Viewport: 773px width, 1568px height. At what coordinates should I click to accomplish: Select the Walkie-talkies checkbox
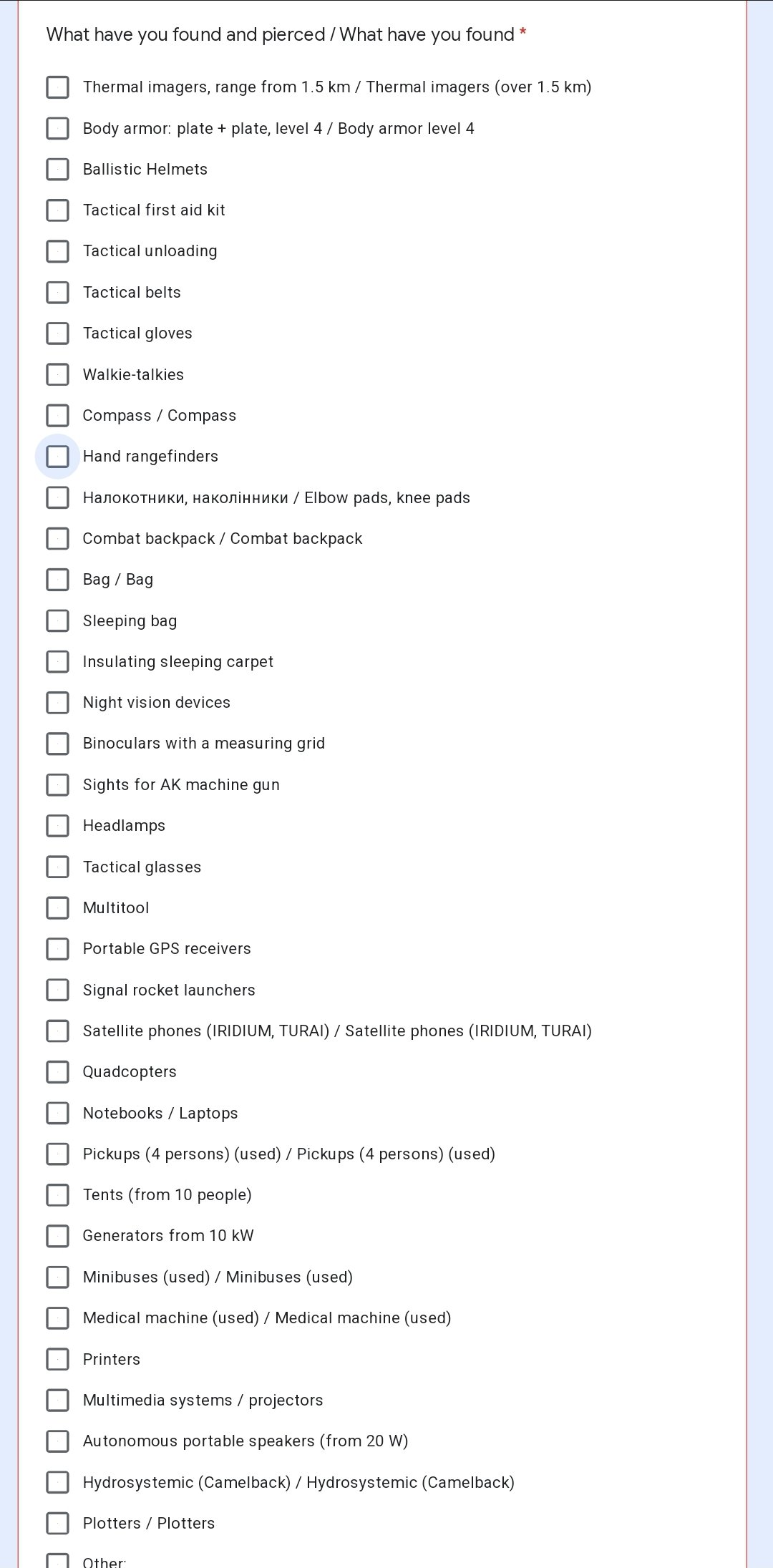point(57,374)
